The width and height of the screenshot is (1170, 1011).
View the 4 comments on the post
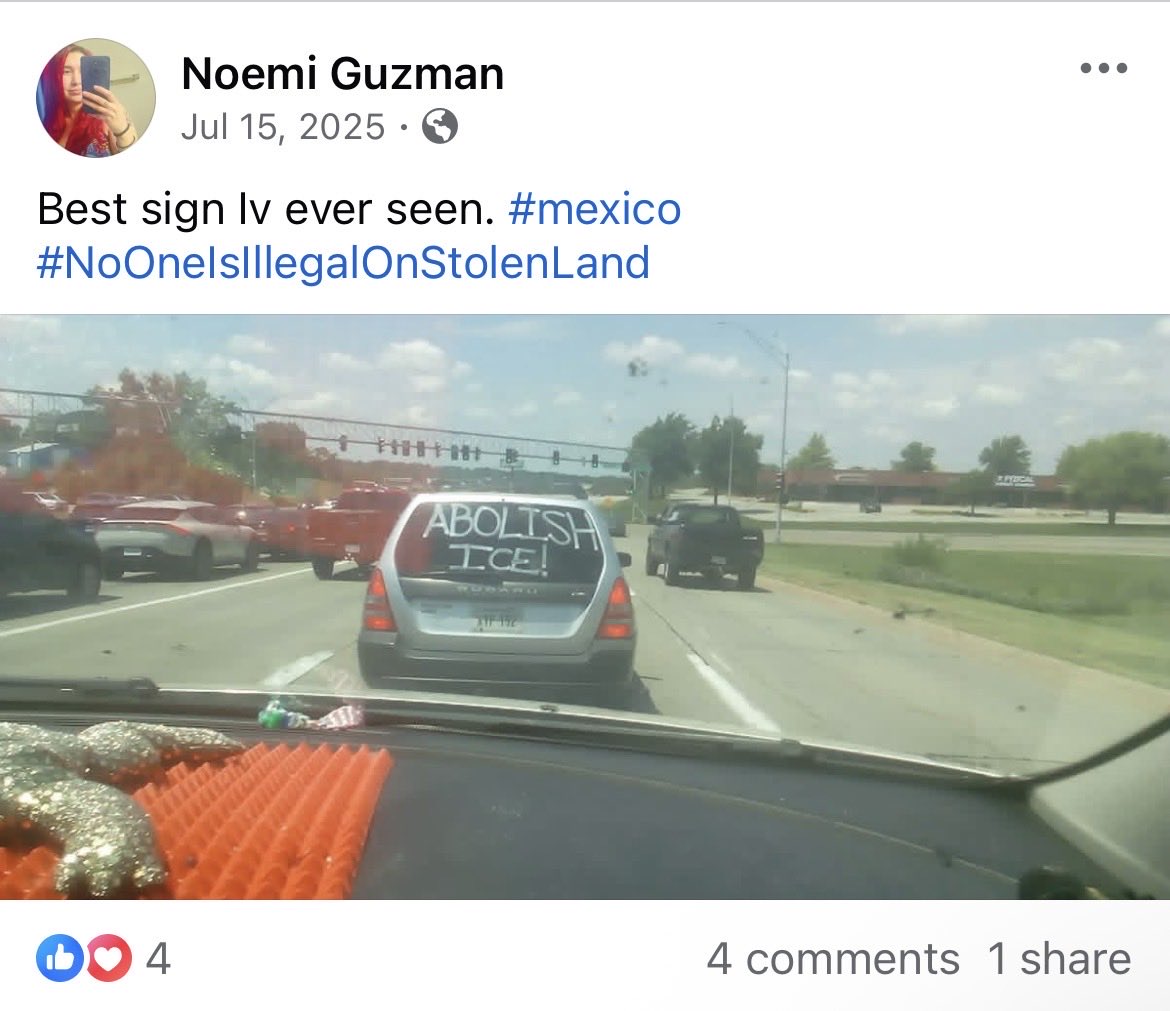(x=833, y=959)
